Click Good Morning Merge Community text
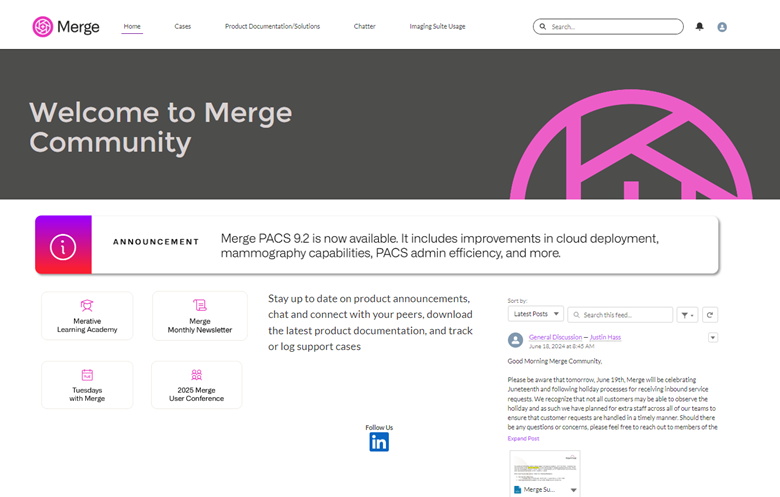 [x=555, y=361]
